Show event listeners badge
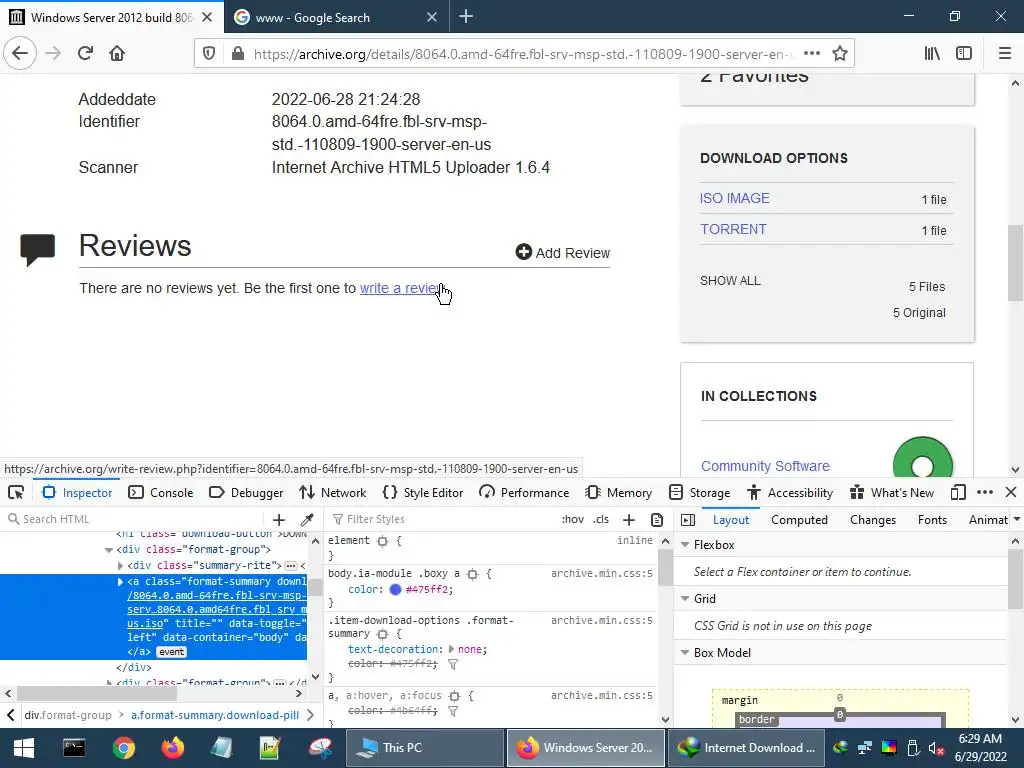The width and height of the screenshot is (1024, 768). click(x=172, y=652)
